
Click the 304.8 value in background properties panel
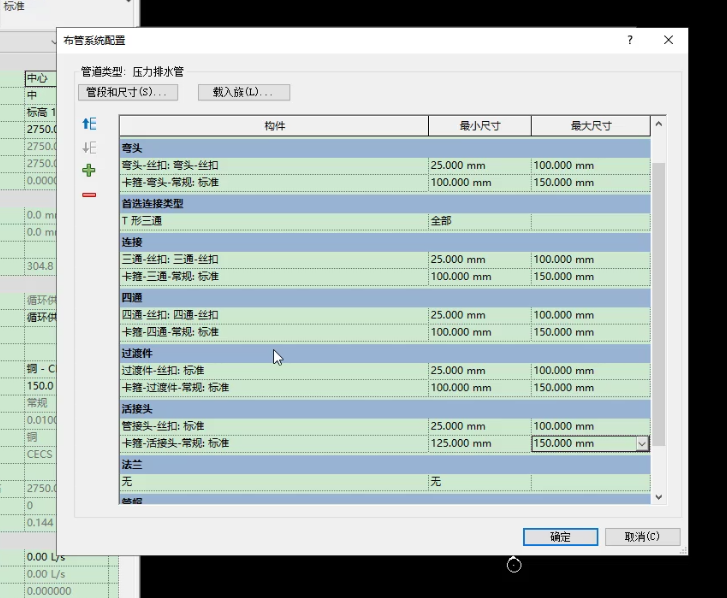coord(40,266)
